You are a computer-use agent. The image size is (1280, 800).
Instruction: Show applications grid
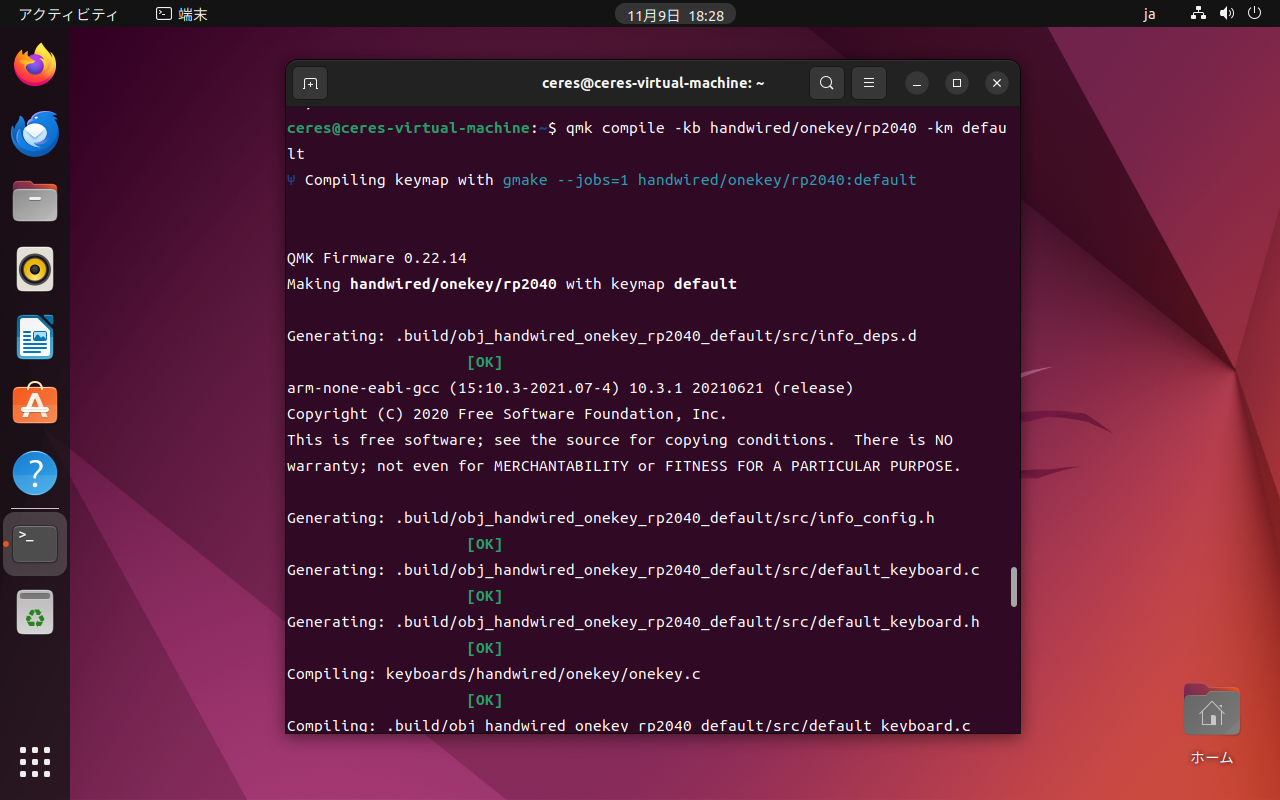35,762
